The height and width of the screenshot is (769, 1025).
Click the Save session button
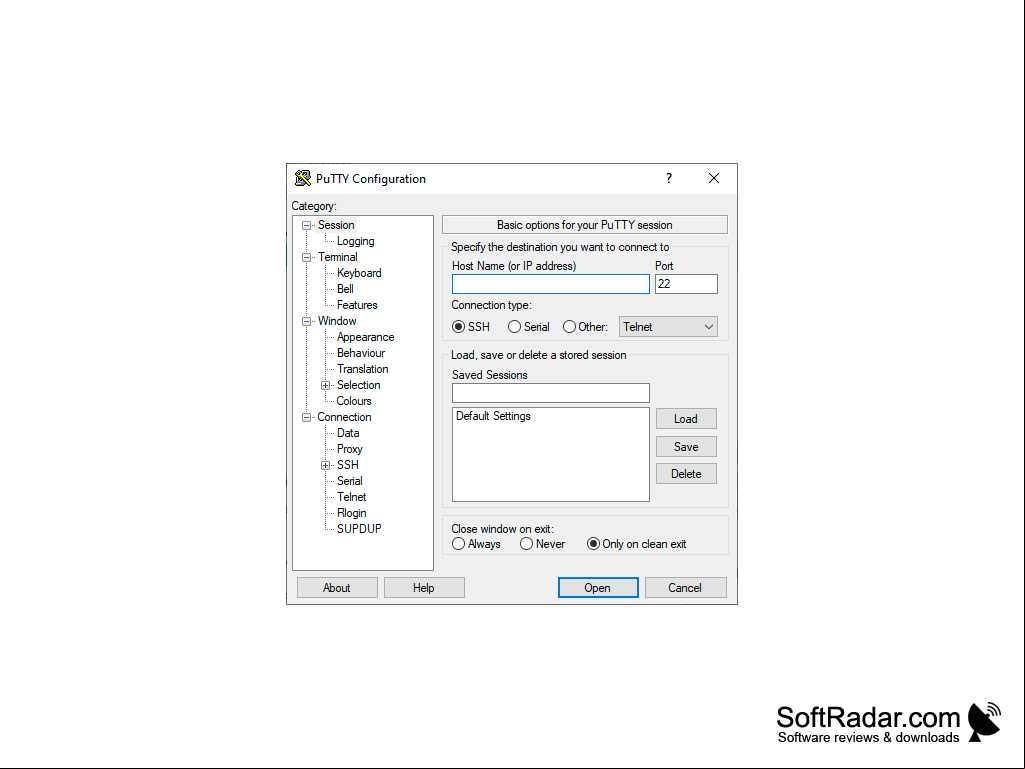click(686, 447)
